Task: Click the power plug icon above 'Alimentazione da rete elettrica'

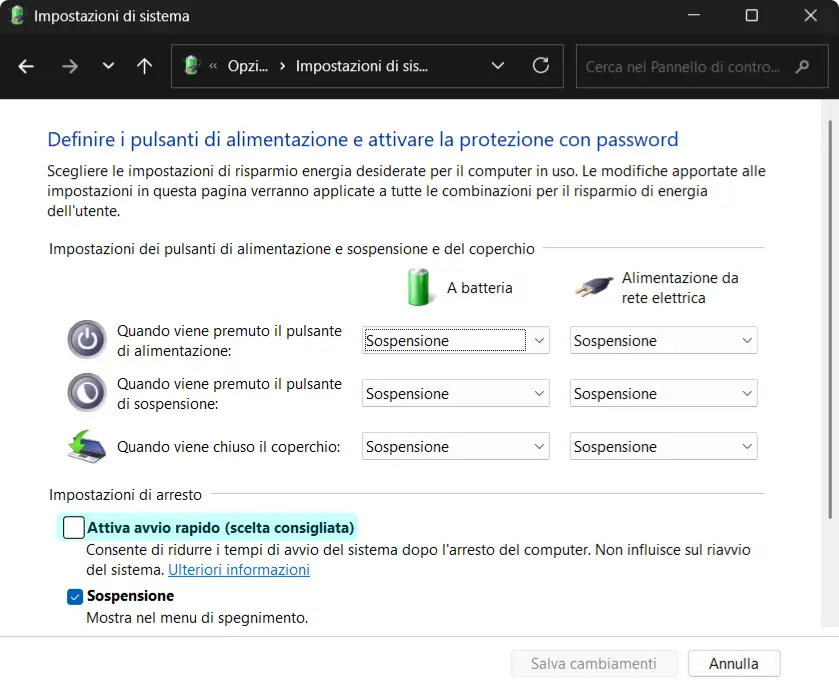Action: 595,285
